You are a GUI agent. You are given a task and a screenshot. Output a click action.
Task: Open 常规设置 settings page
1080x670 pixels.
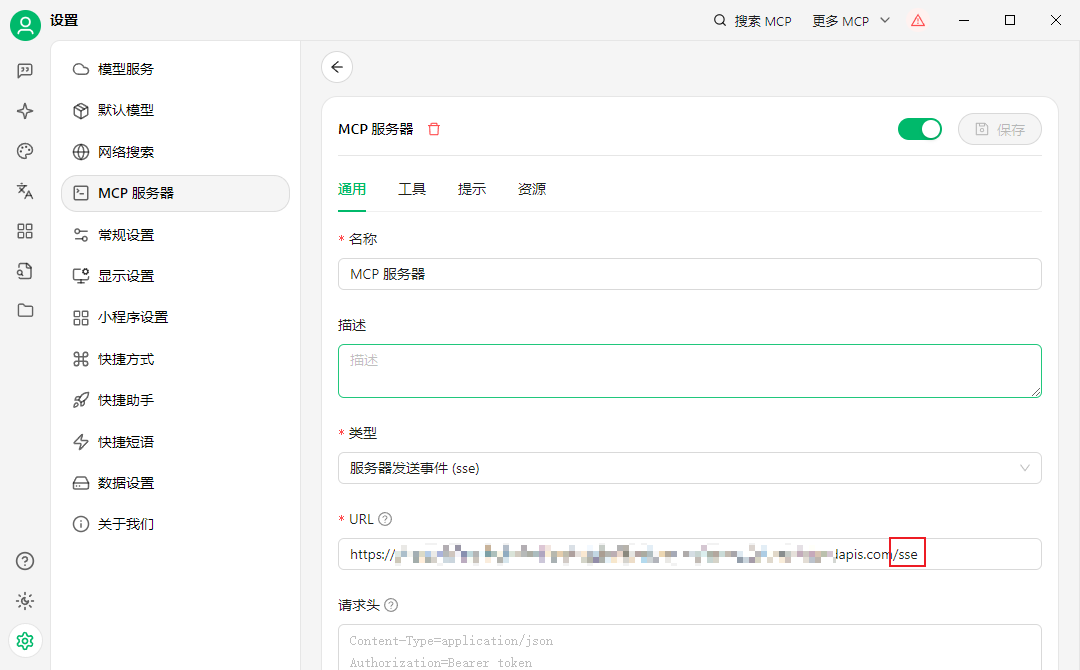[x=176, y=235]
